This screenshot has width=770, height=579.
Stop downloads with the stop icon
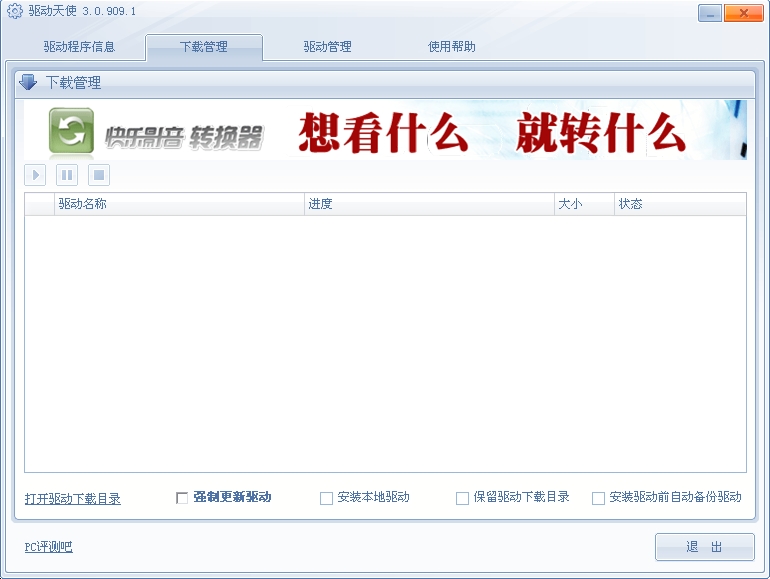[x=98, y=176]
